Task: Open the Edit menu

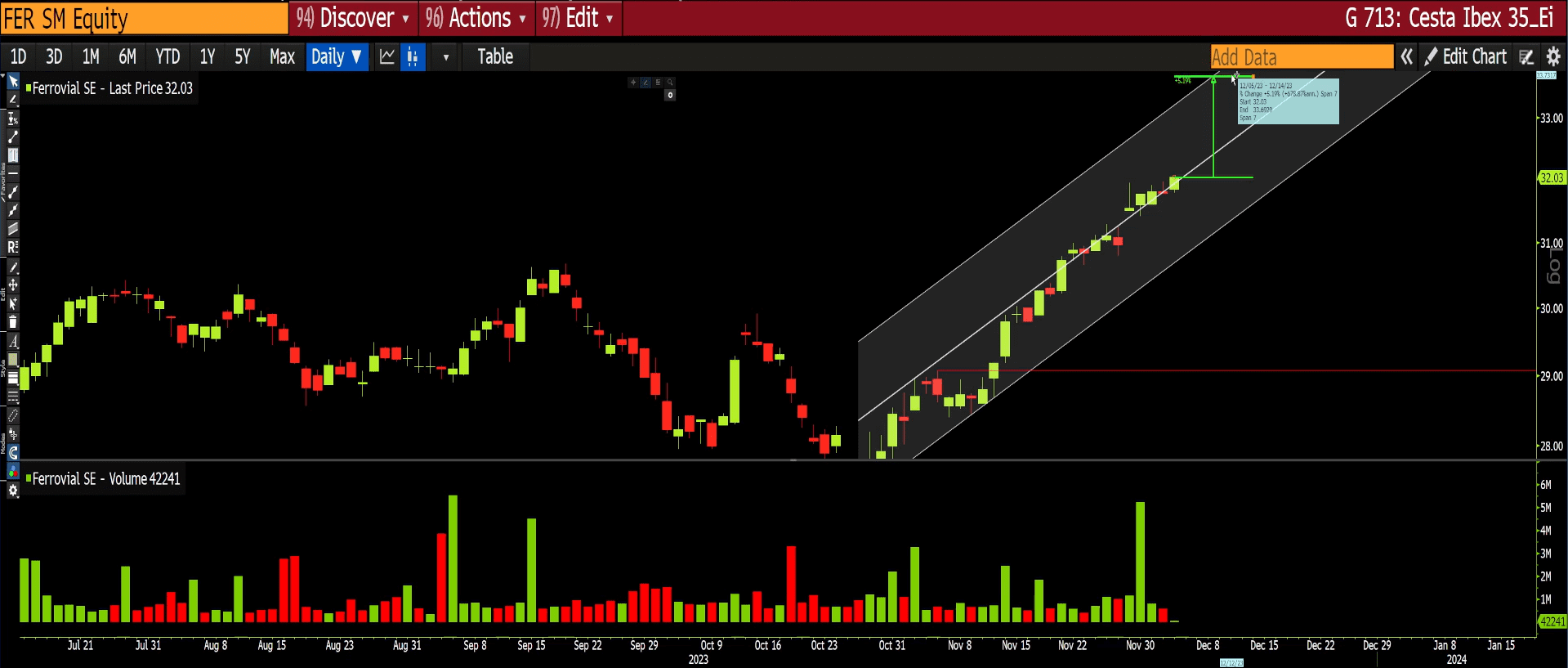Action: coord(579,18)
